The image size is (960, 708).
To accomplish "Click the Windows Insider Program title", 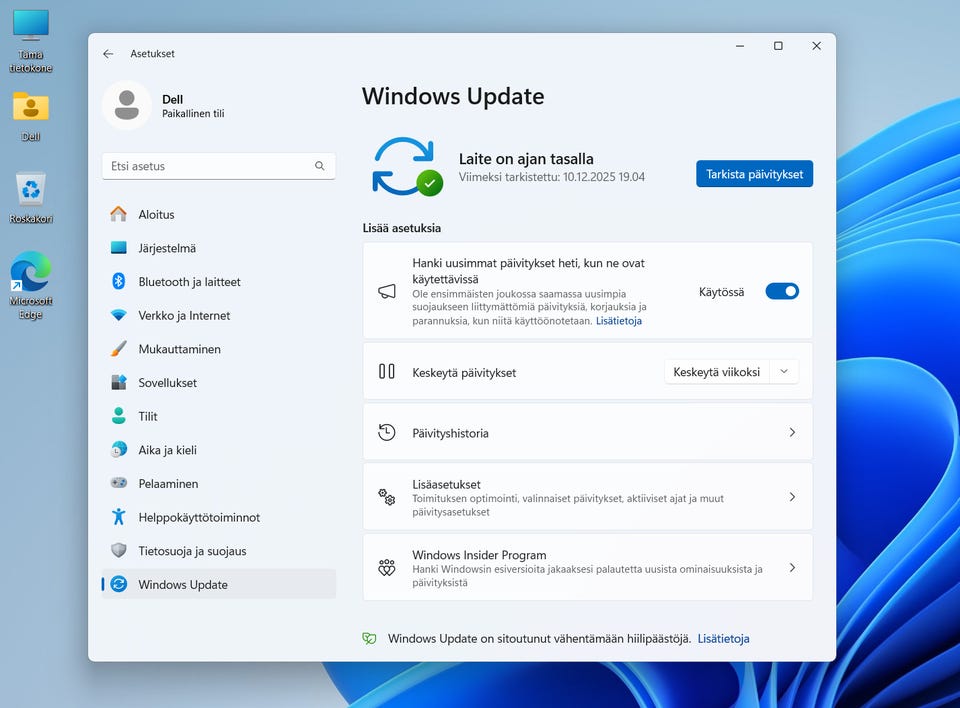I will pyautogui.click(x=479, y=555).
